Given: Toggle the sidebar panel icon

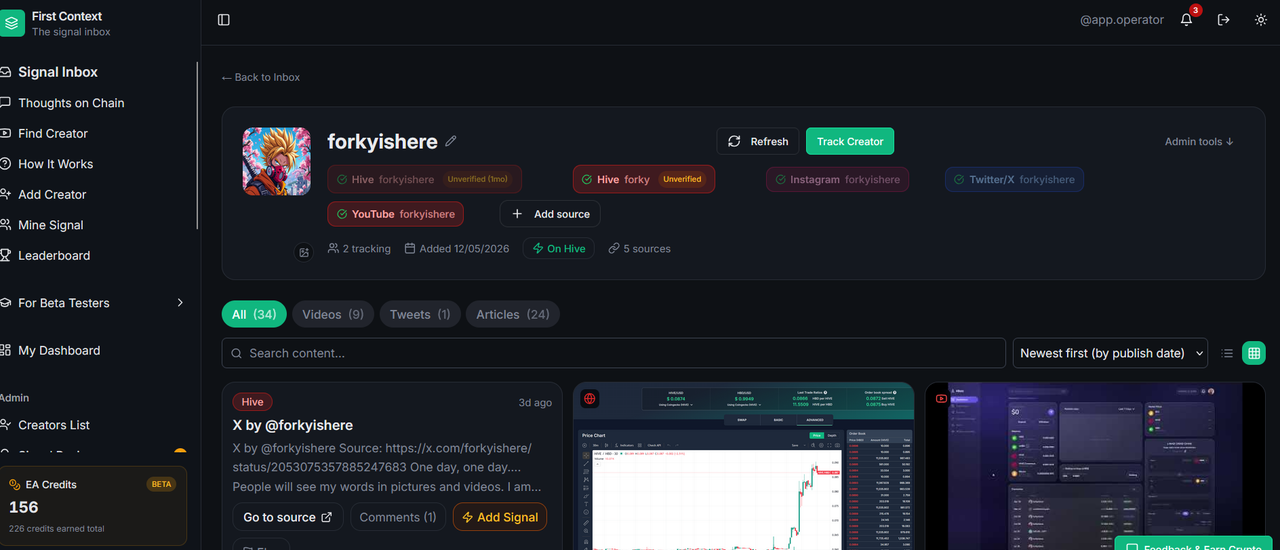Looking at the screenshot, I should (224, 20).
